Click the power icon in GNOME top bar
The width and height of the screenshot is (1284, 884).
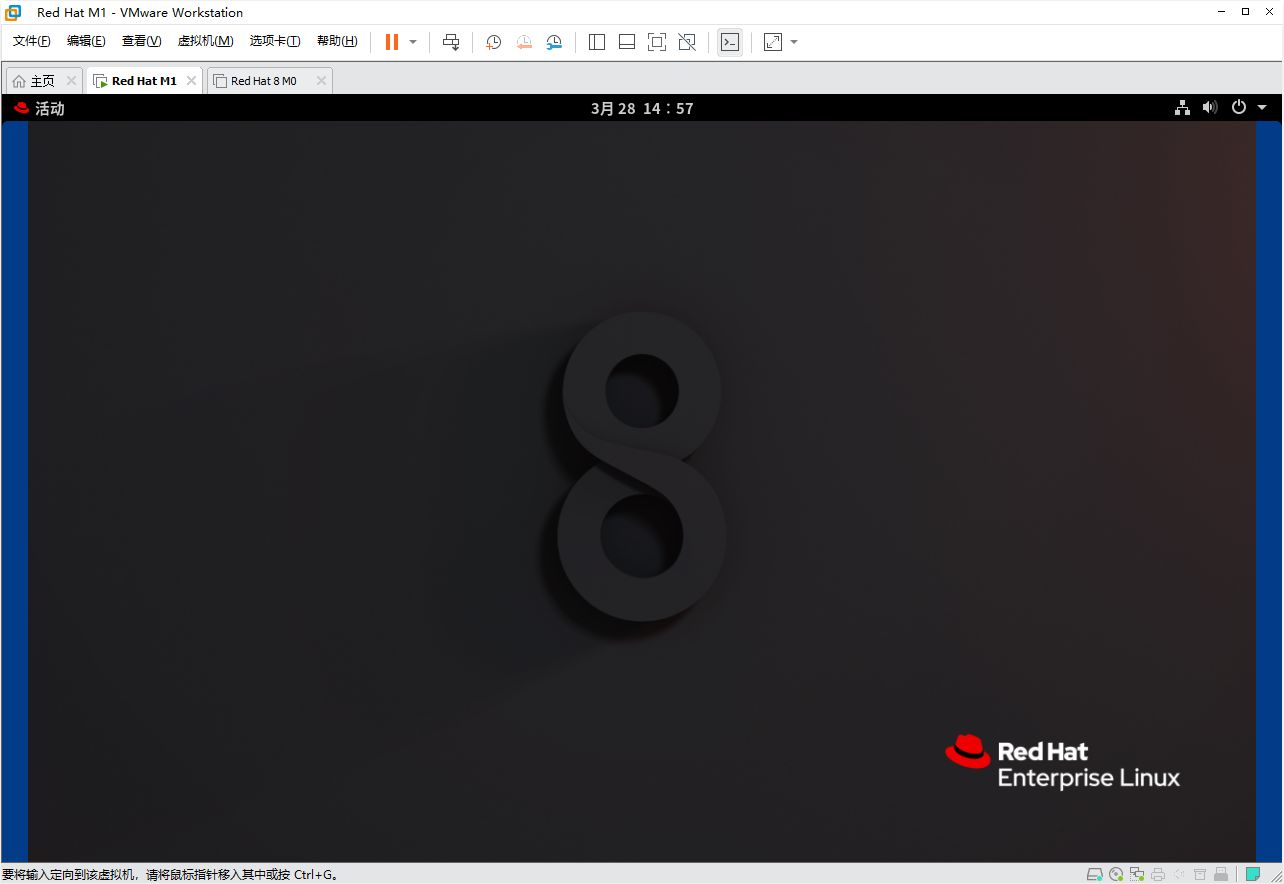(x=1239, y=108)
